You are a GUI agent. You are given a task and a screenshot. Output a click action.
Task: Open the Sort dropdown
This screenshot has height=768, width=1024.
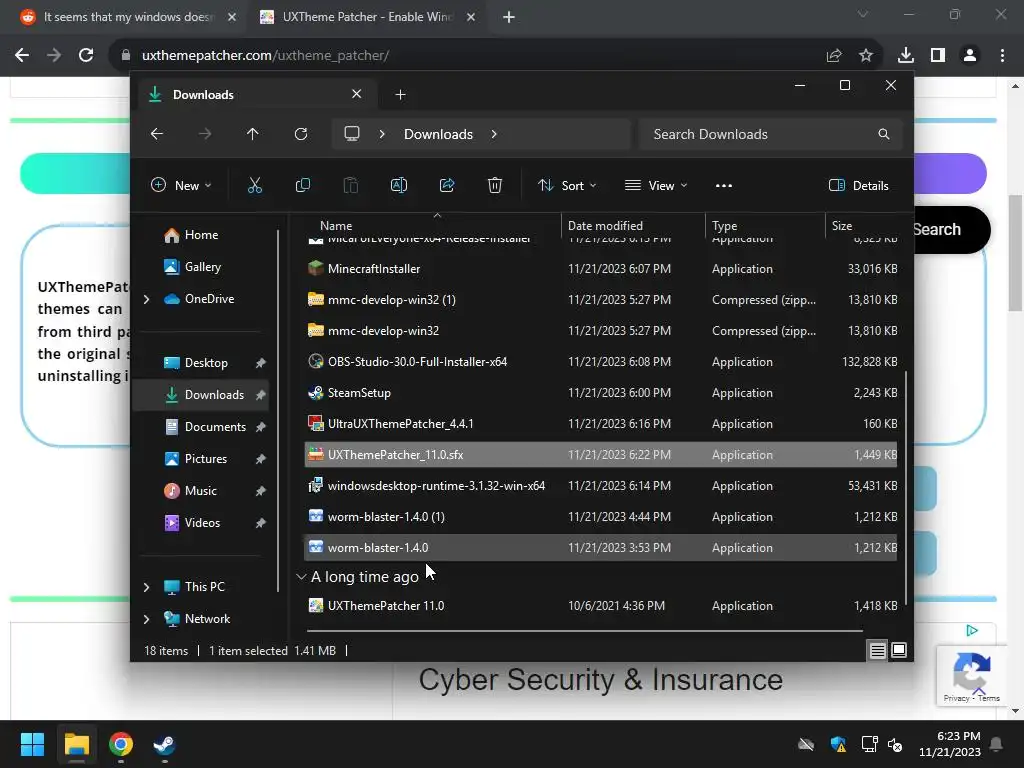pos(567,185)
